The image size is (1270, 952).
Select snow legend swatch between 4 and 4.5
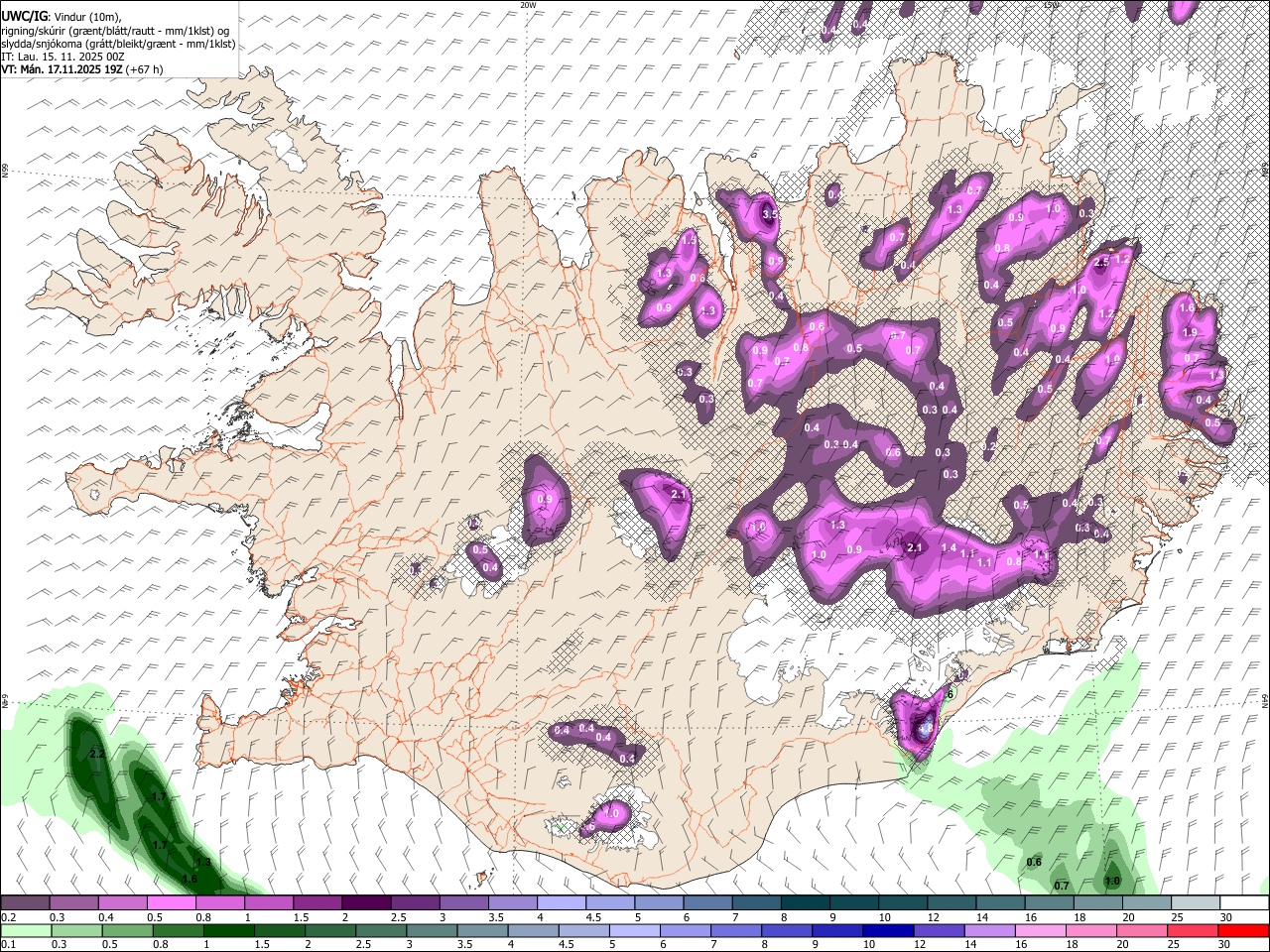coord(561,903)
